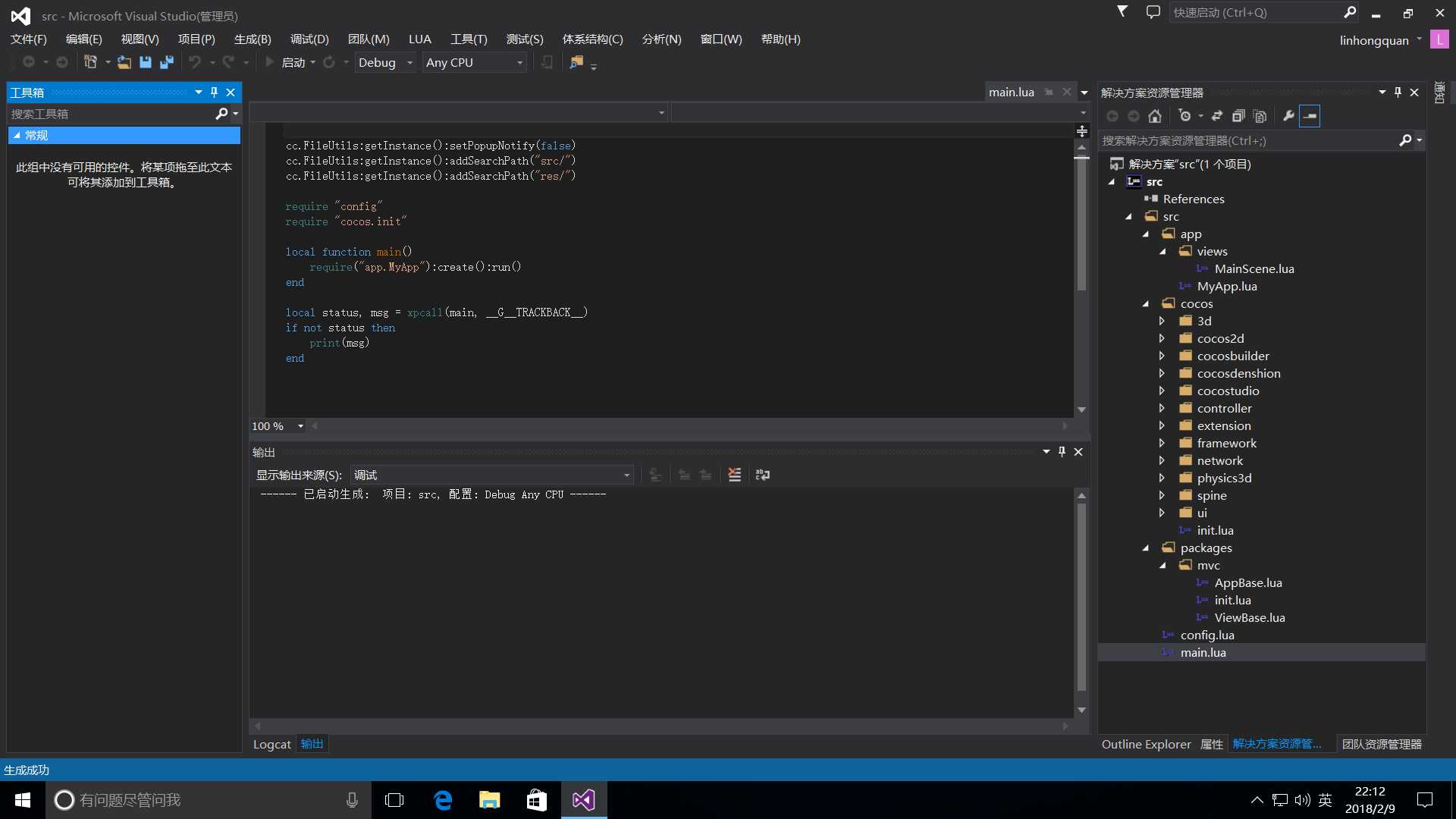Collapse the 常规 toolbox group
This screenshot has width=1456, height=819.
(17, 135)
